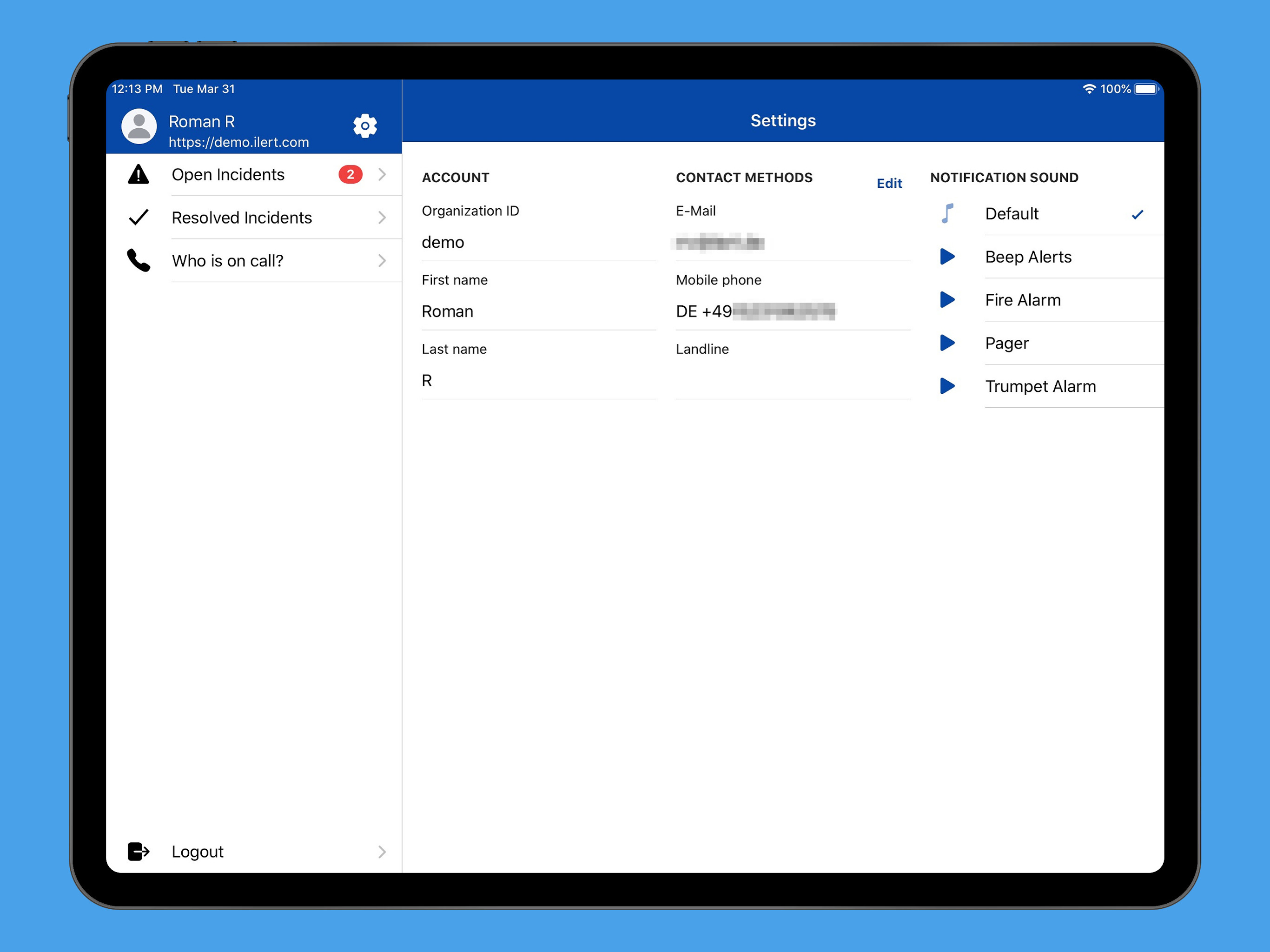Open Who is on call? menu item

pyautogui.click(x=254, y=260)
